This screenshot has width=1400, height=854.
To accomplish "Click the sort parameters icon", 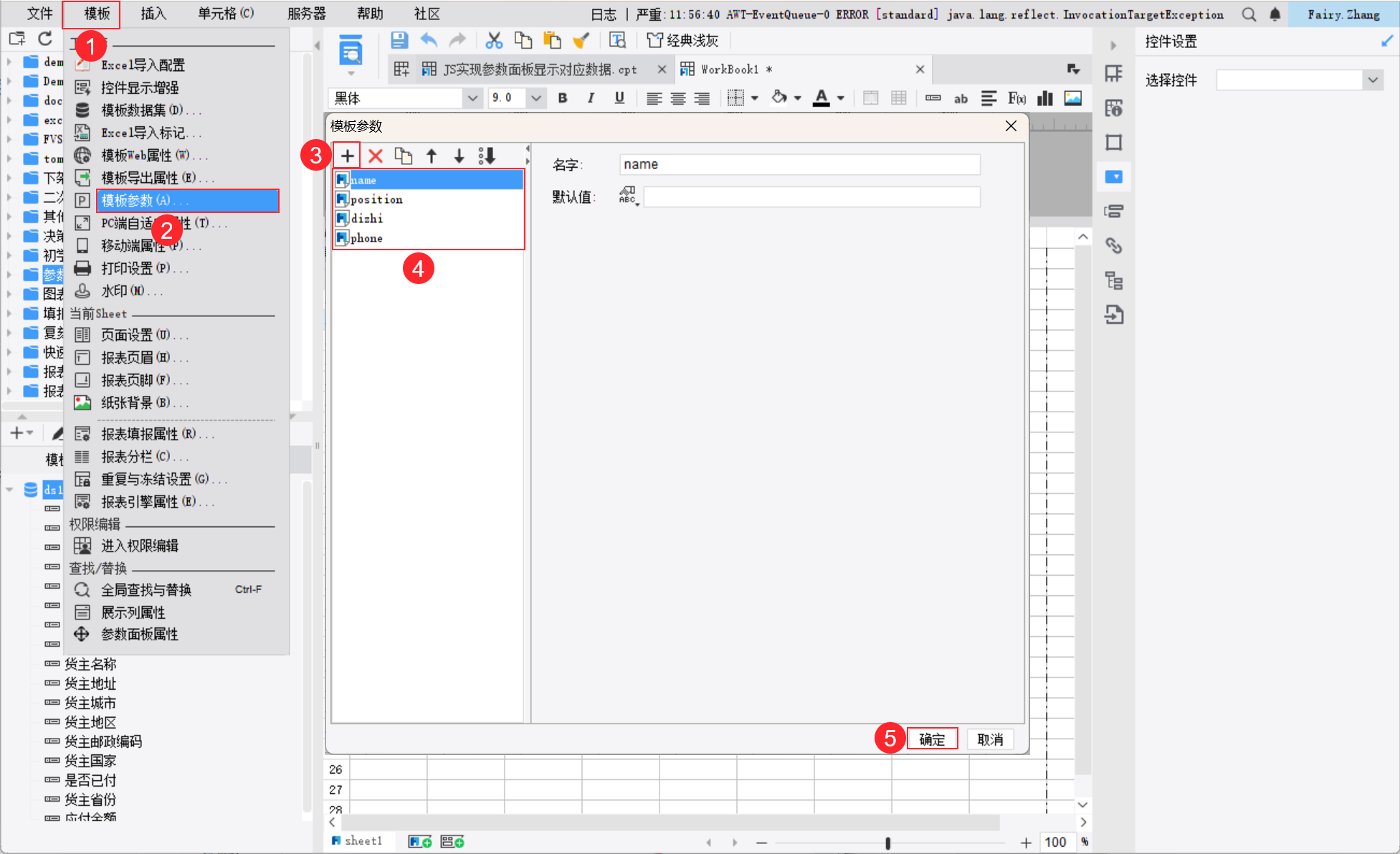I will [487, 156].
